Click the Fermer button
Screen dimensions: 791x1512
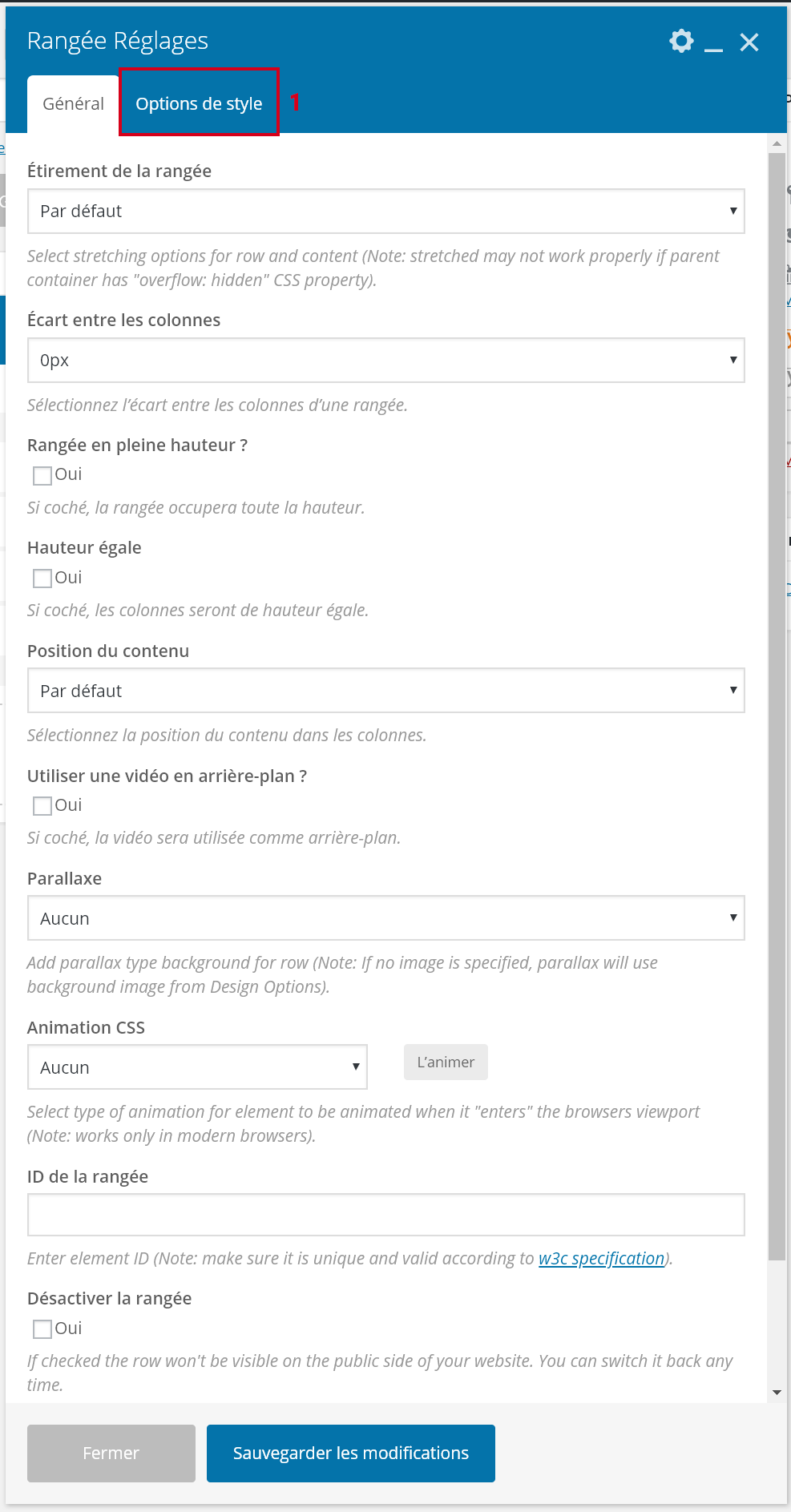pos(111,1454)
